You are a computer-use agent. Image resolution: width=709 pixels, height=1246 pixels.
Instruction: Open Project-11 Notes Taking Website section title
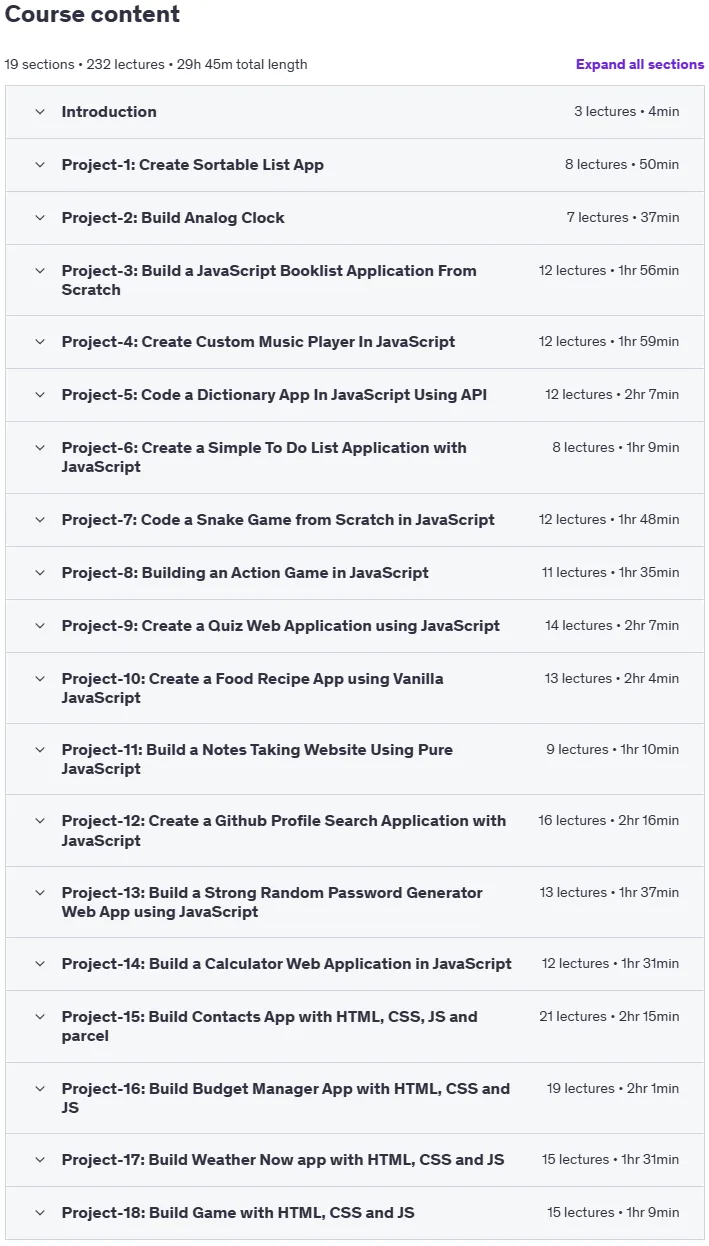257,759
